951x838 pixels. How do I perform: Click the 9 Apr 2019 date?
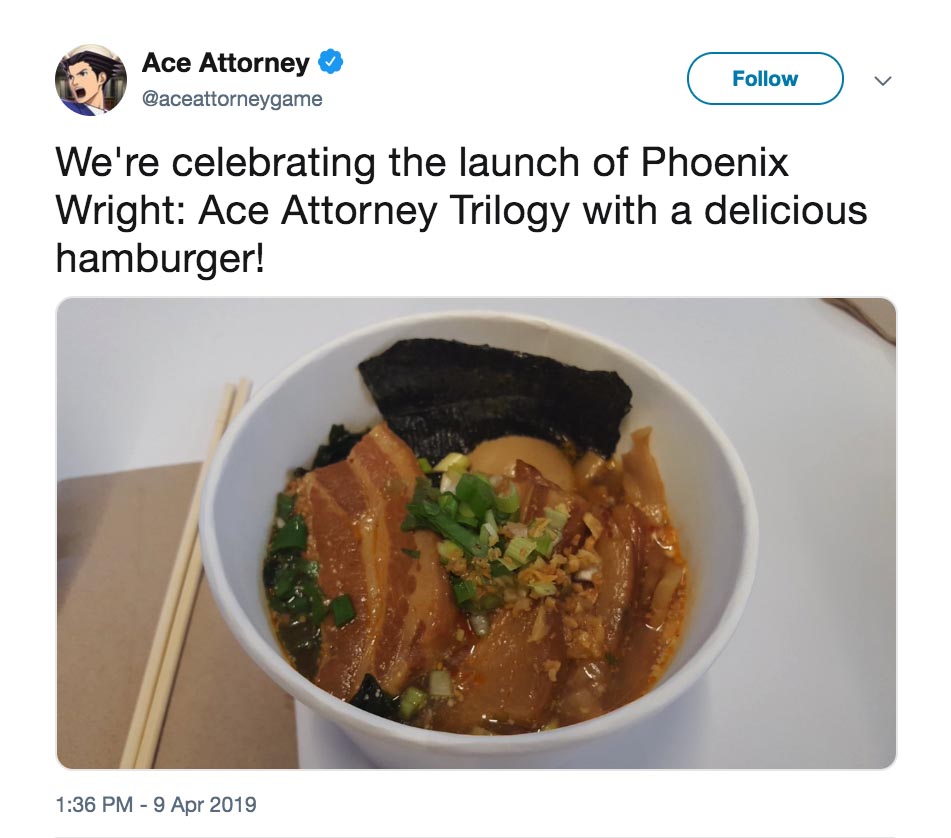pyautogui.click(x=205, y=805)
